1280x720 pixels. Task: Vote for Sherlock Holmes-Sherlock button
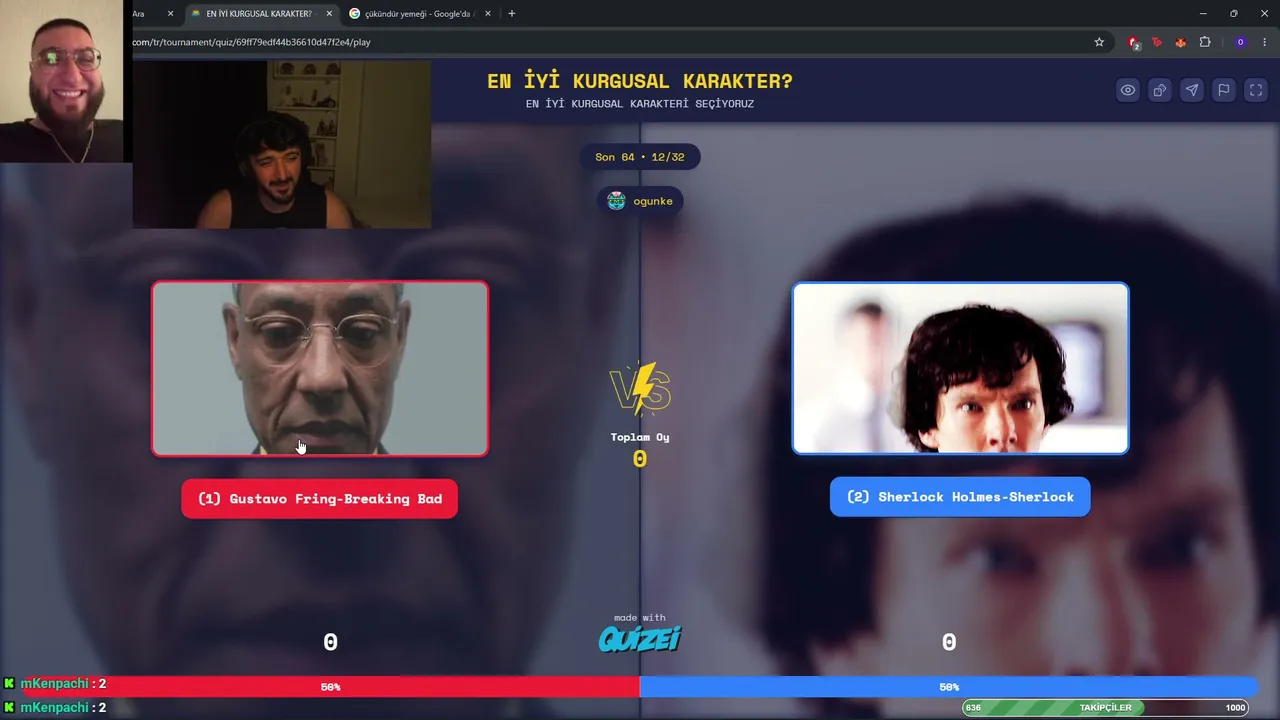[x=960, y=497]
